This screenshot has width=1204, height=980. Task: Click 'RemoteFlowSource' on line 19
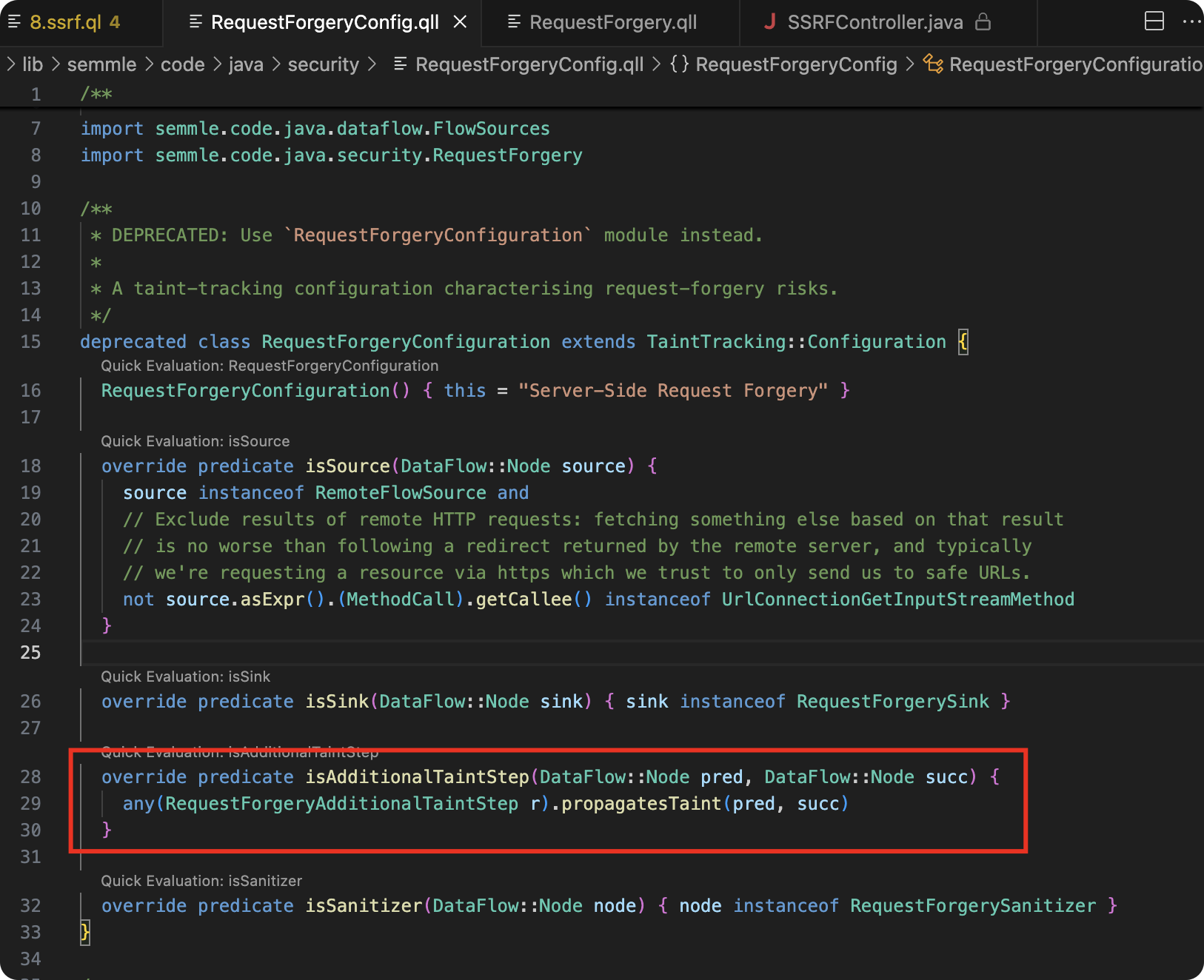(x=401, y=492)
